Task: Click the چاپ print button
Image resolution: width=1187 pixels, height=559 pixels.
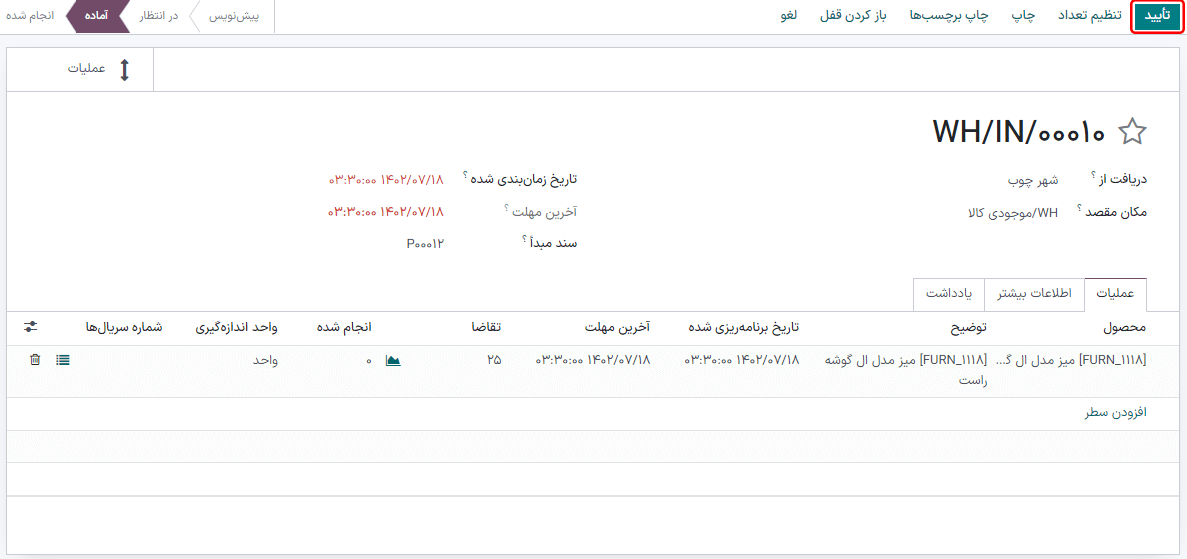Action: click(x=1024, y=16)
